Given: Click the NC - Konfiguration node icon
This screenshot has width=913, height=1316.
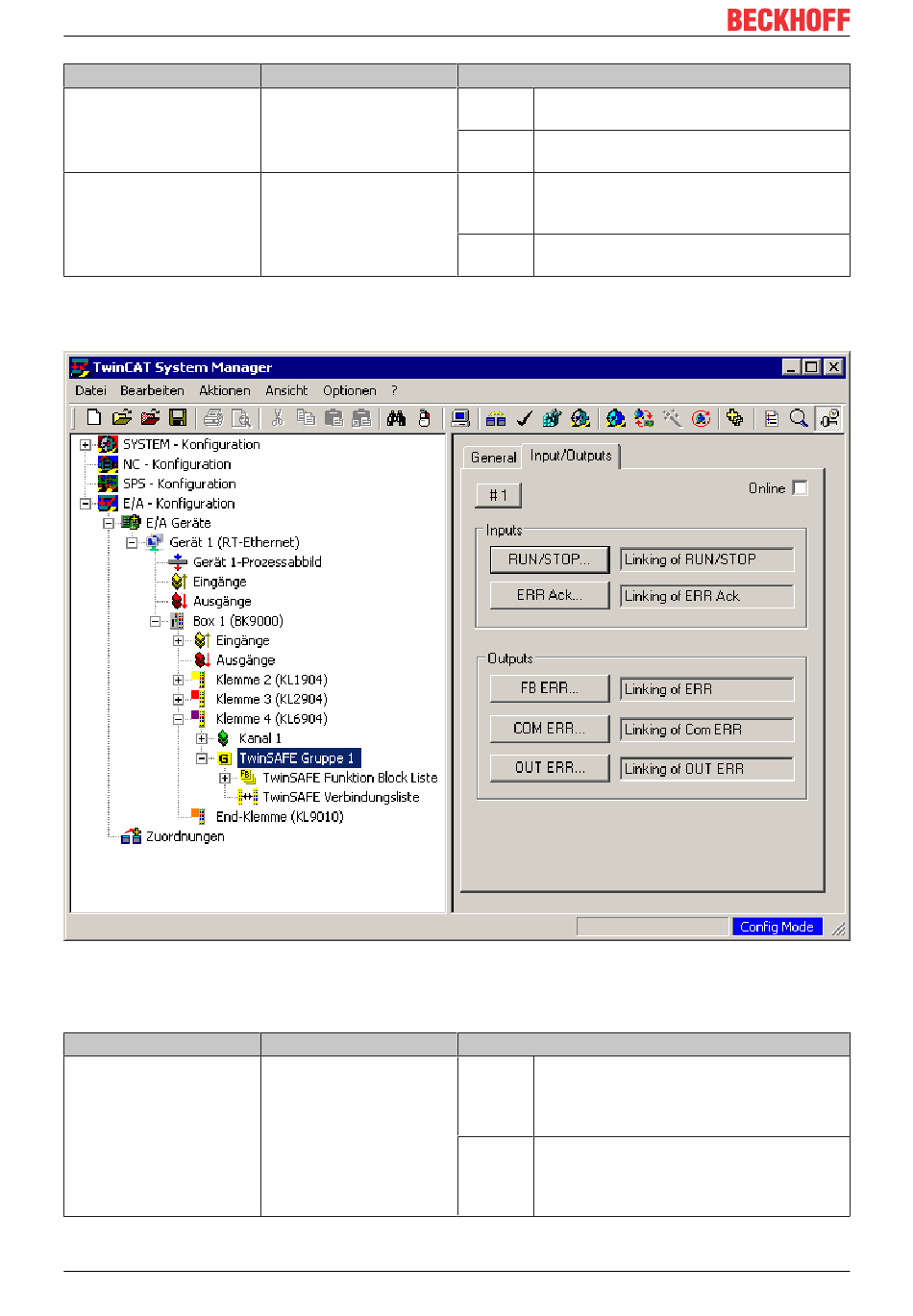Looking at the screenshot, I should [108, 464].
